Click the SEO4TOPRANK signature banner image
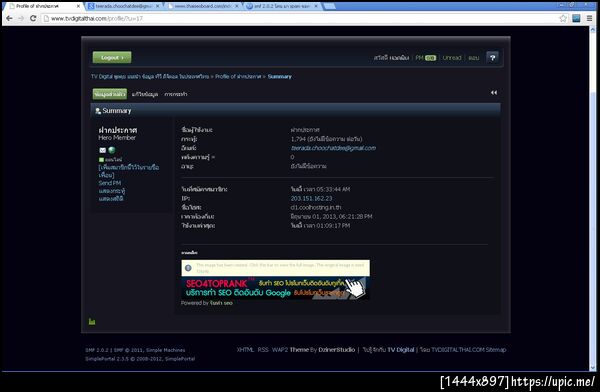 [x=275, y=288]
